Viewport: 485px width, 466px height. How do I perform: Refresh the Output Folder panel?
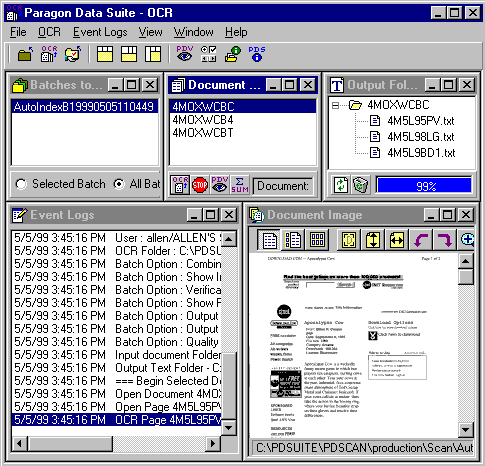(x=340, y=185)
